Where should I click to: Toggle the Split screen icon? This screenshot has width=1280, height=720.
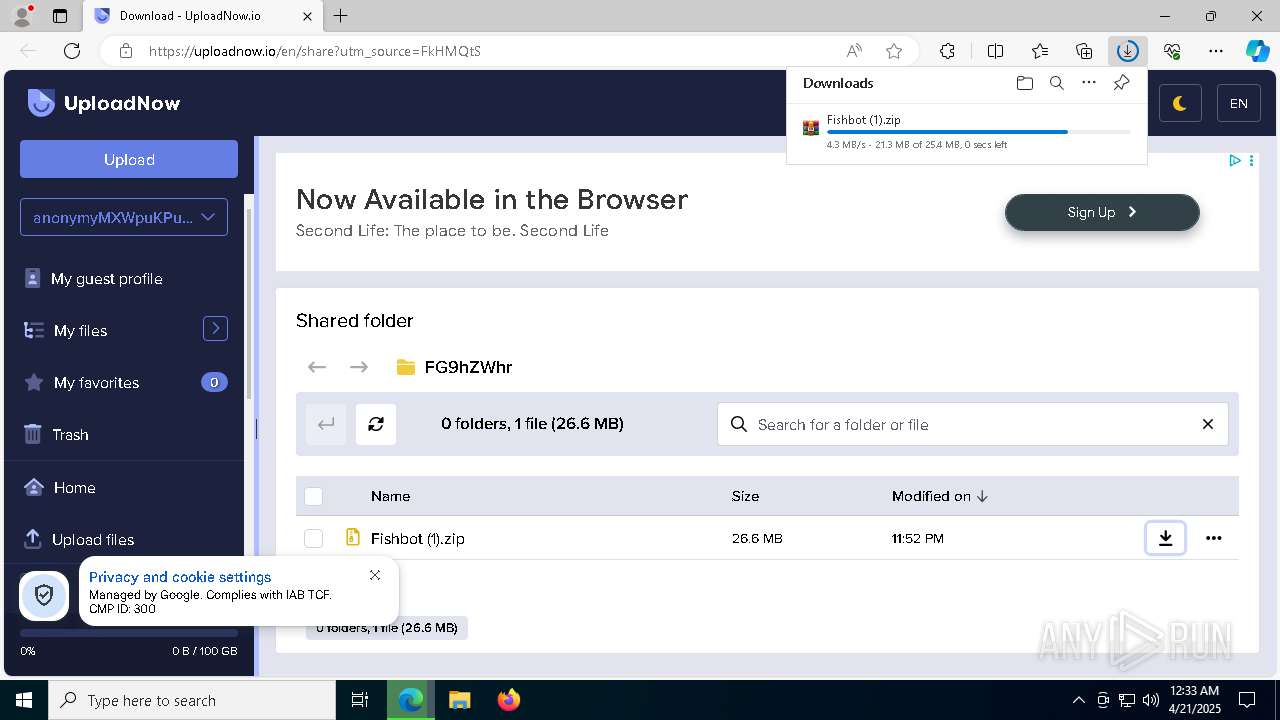995,51
